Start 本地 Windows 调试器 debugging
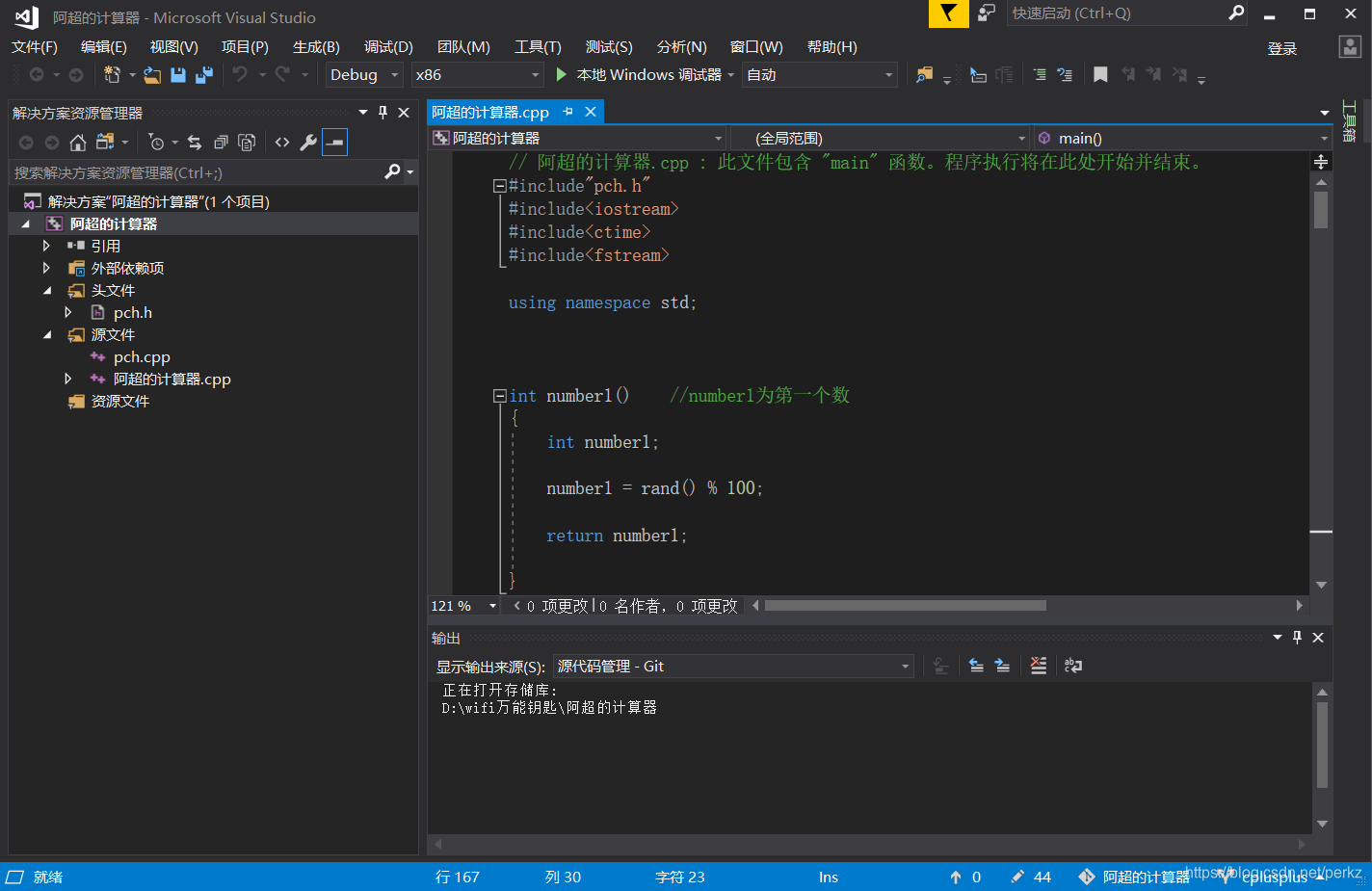Viewport: 1372px width, 891px height. click(x=640, y=75)
